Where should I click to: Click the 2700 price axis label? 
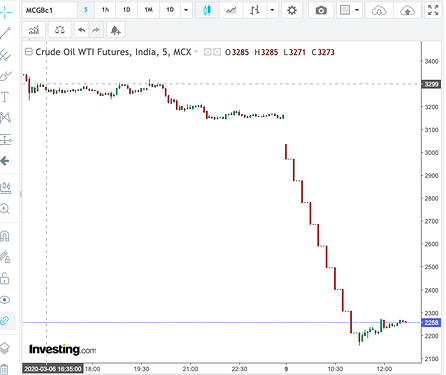pos(431,221)
